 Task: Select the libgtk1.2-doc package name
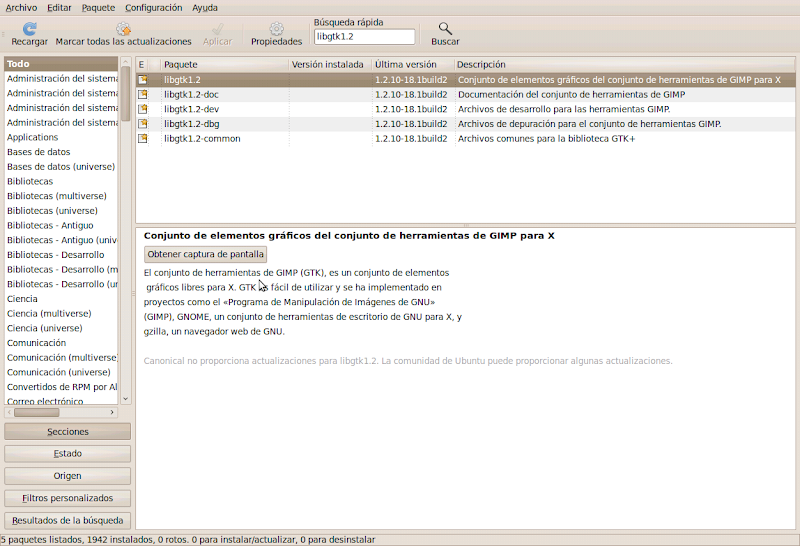[x=191, y=94]
